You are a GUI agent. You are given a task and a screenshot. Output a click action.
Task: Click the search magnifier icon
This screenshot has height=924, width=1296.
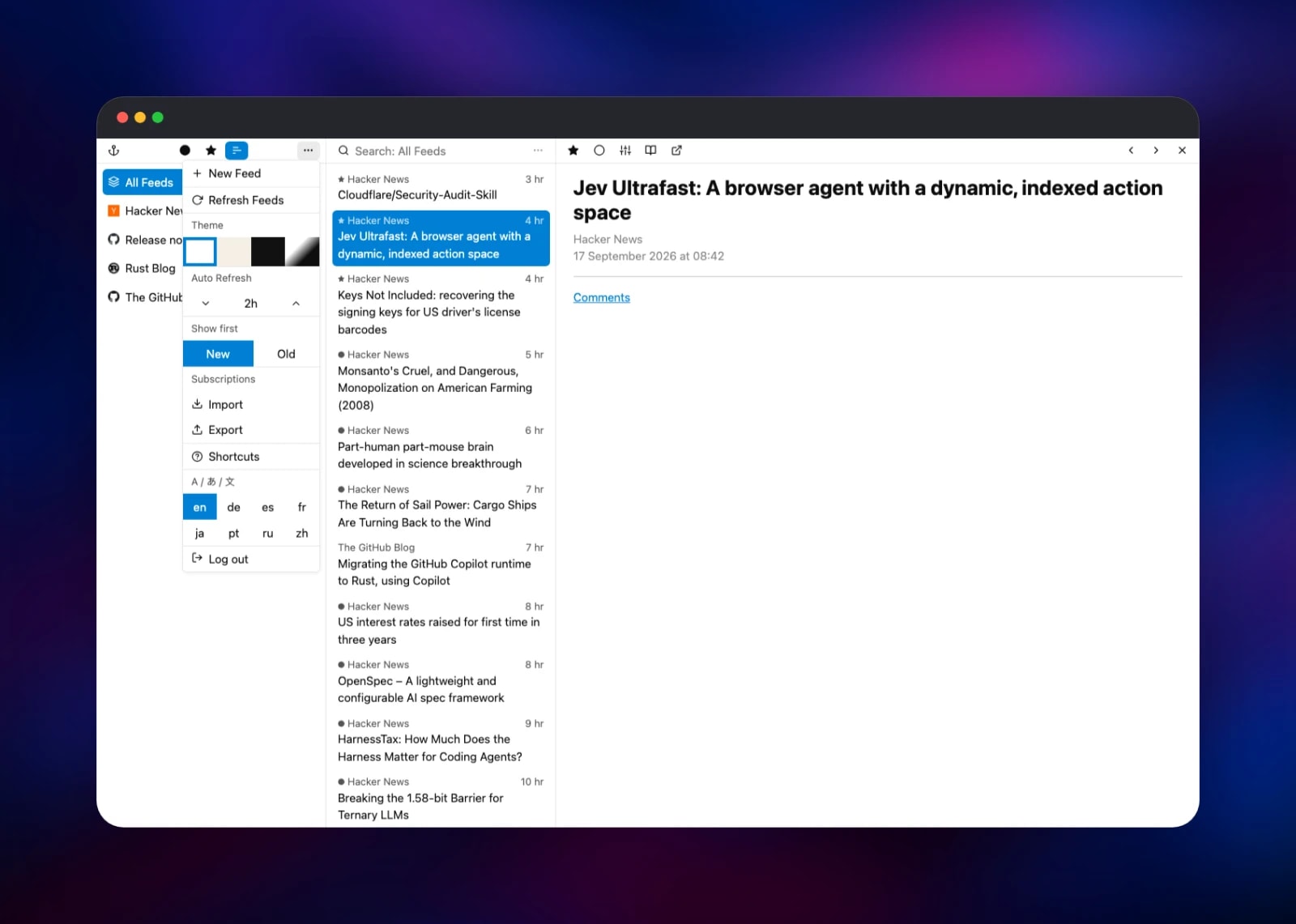tap(343, 151)
